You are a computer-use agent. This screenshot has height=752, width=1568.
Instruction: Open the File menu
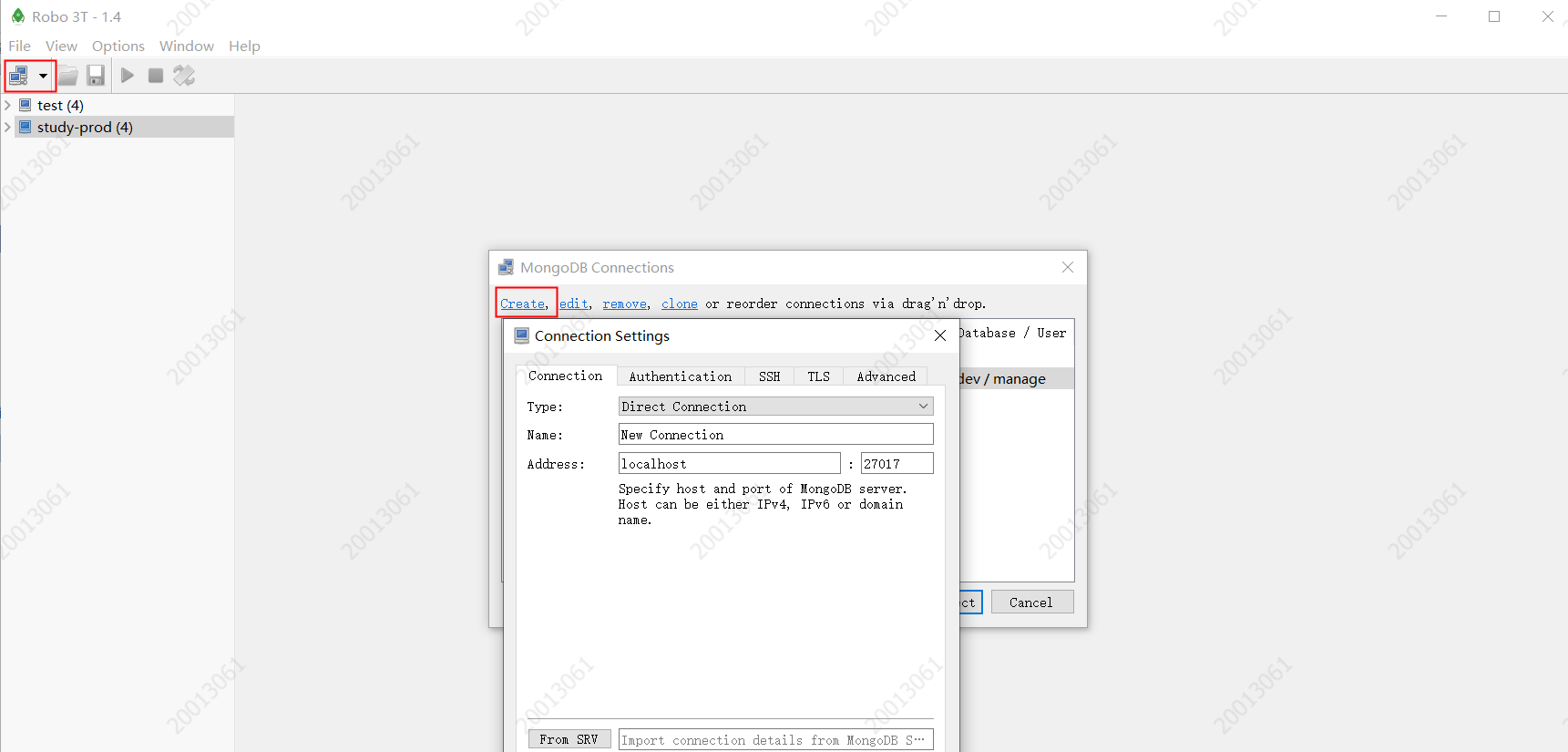(x=19, y=46)
